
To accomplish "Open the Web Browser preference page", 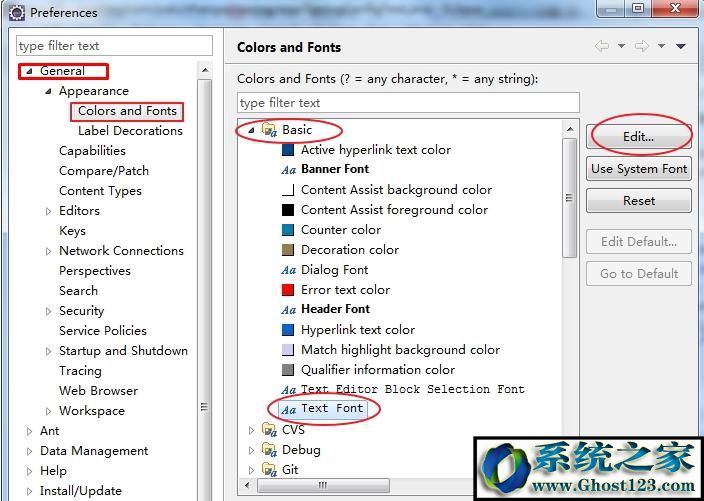I will (98, 391).
